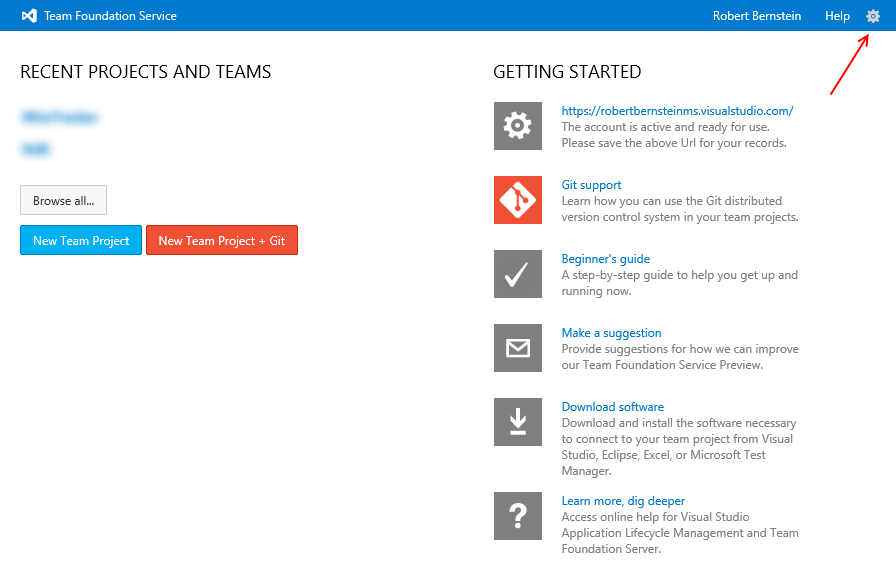Image resolution: width=896 pixels, height=566 pixels.
Task: Create a New Team Project
Action: 81,240
